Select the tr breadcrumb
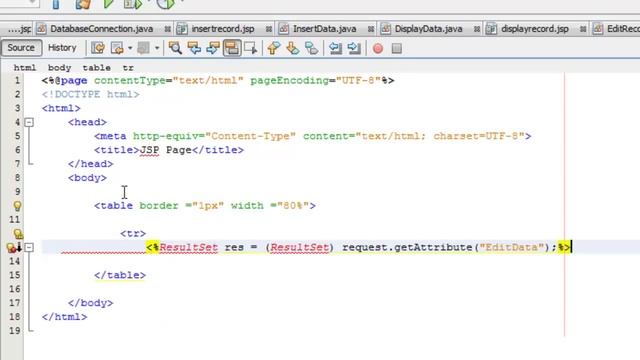640x360 pixels. point(128,68)
